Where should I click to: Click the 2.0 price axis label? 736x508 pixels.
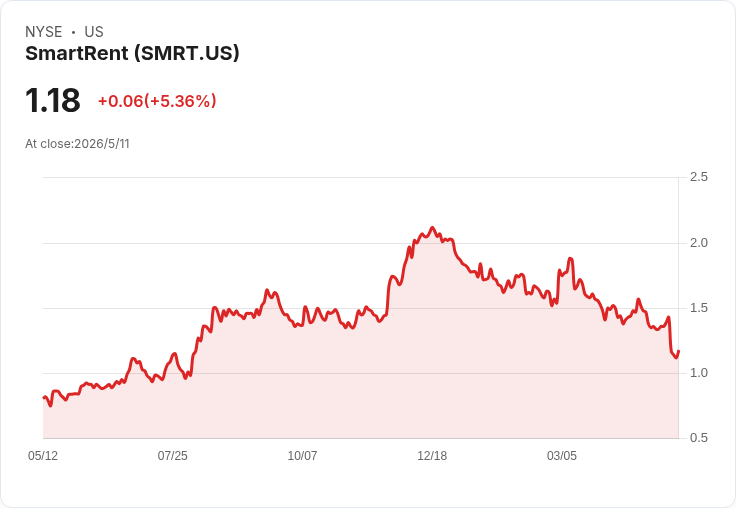click(x=698, y=243)
